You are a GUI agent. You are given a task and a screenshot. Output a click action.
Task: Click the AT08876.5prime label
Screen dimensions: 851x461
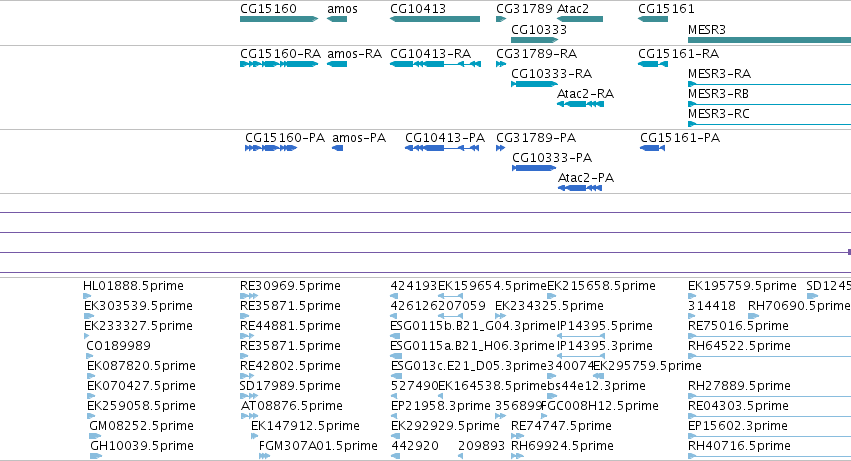pos(291,406)
